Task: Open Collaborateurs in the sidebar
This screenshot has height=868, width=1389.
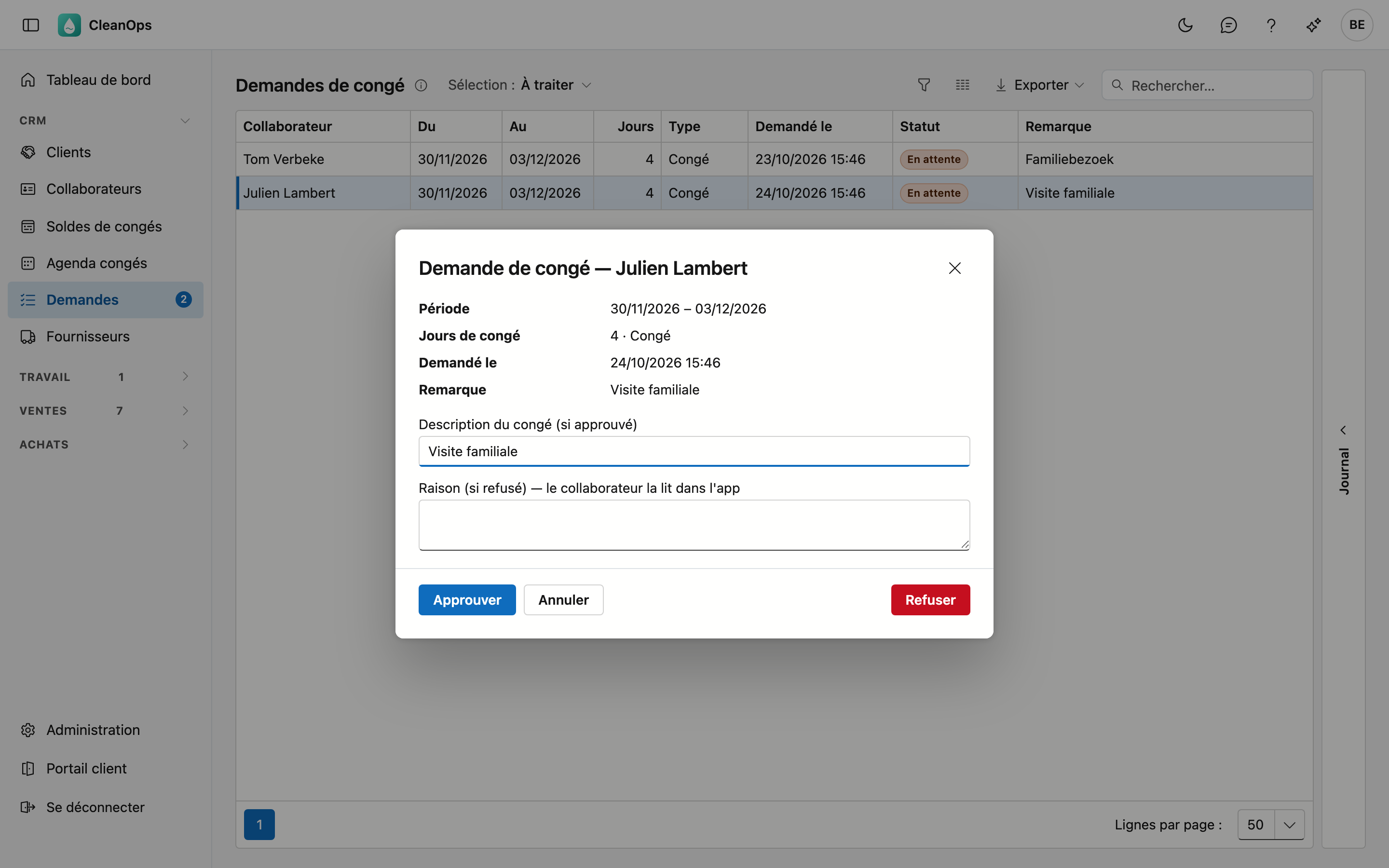Action: pos(106,189)
